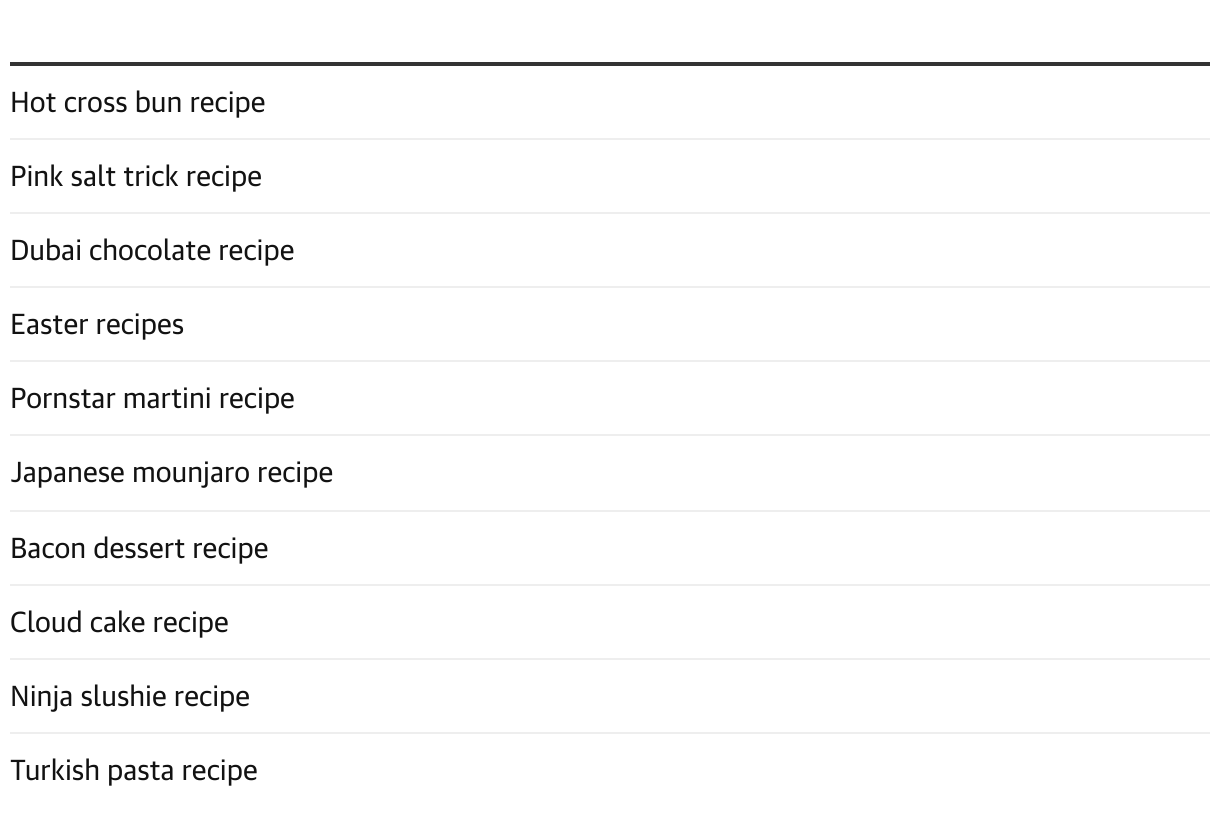Pick the search term about pink salt

pos(136,176)
